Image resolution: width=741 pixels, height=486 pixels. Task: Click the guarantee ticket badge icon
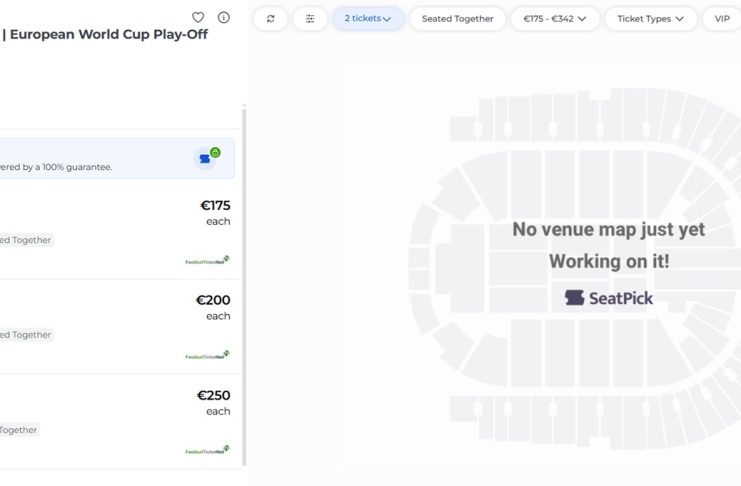point(208,158)
